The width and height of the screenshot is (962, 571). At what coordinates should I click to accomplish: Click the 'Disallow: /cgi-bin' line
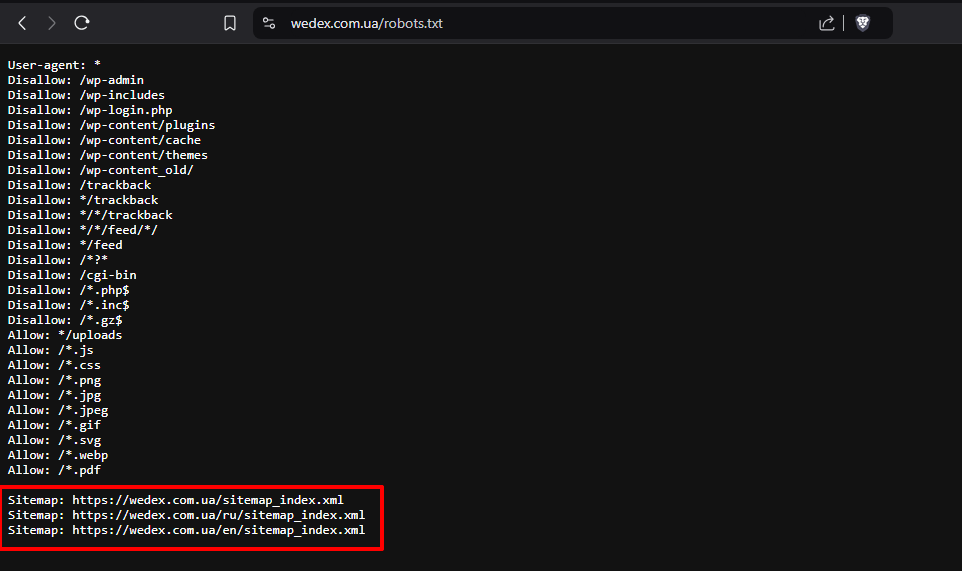click(x=72, y=275)
